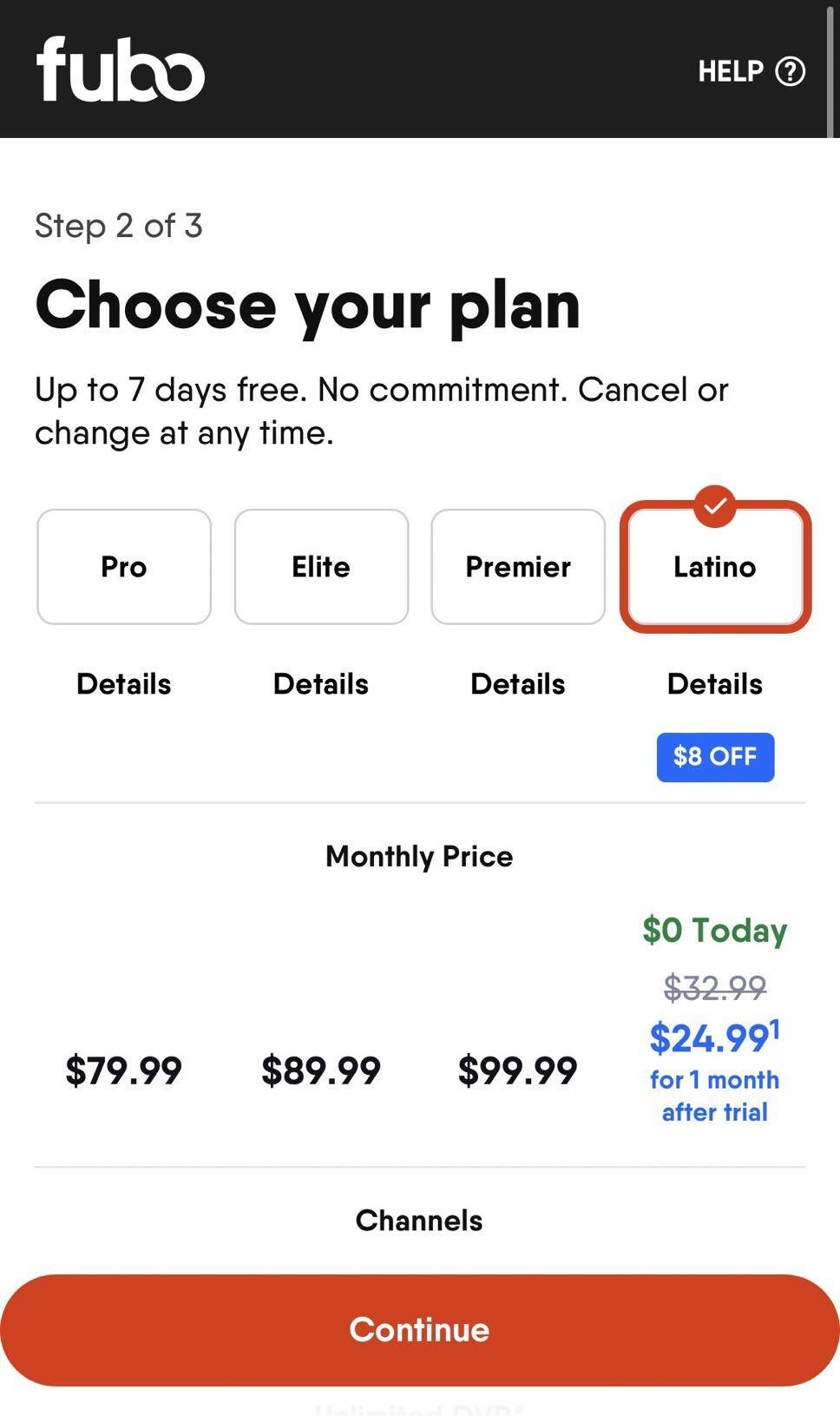Click the $8 OFF discount badge
This screenshot has height=1416, width=840.
pyautogui.click(x=715, y=757)
